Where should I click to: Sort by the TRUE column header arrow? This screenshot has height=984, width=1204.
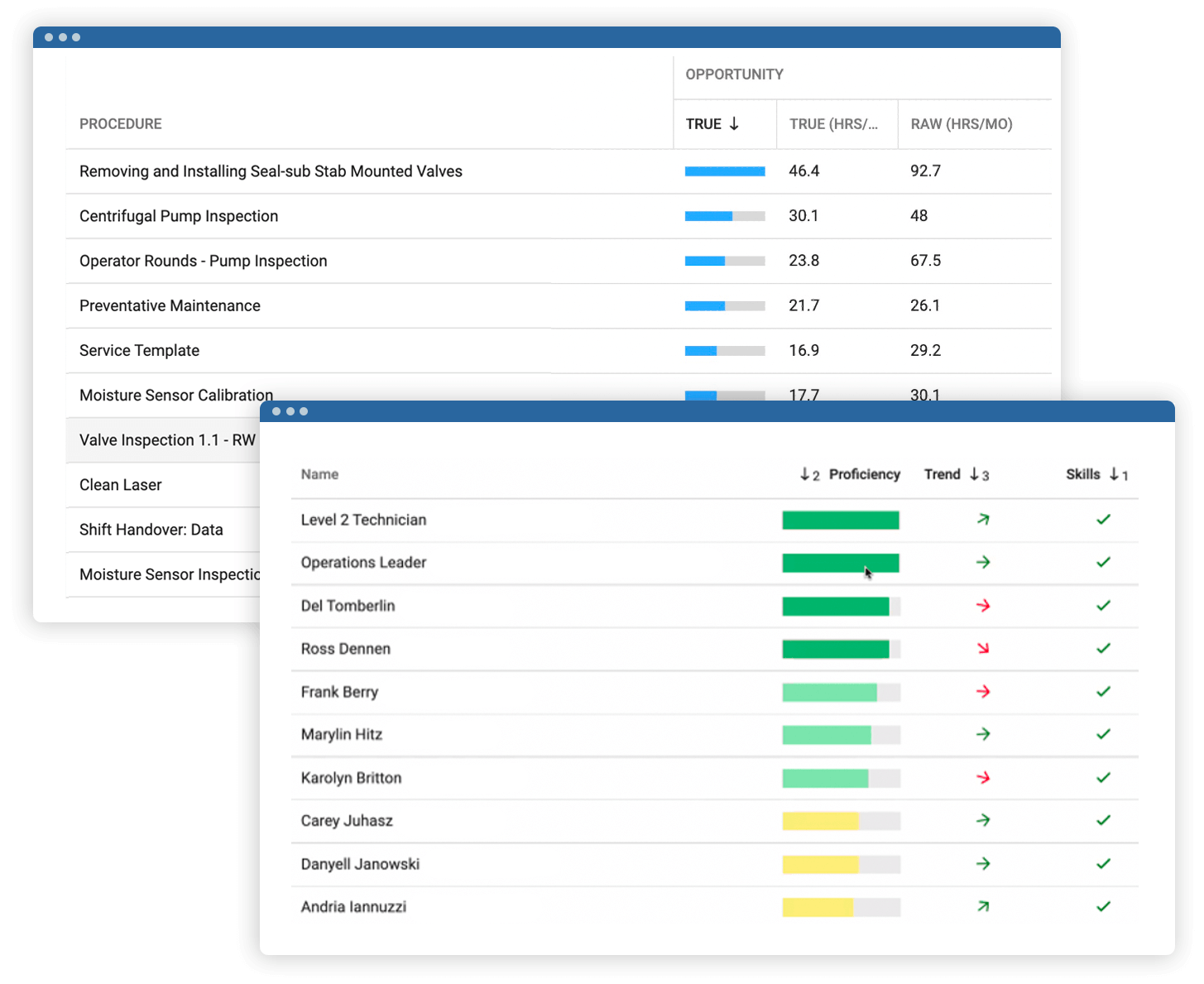point(734,124)
